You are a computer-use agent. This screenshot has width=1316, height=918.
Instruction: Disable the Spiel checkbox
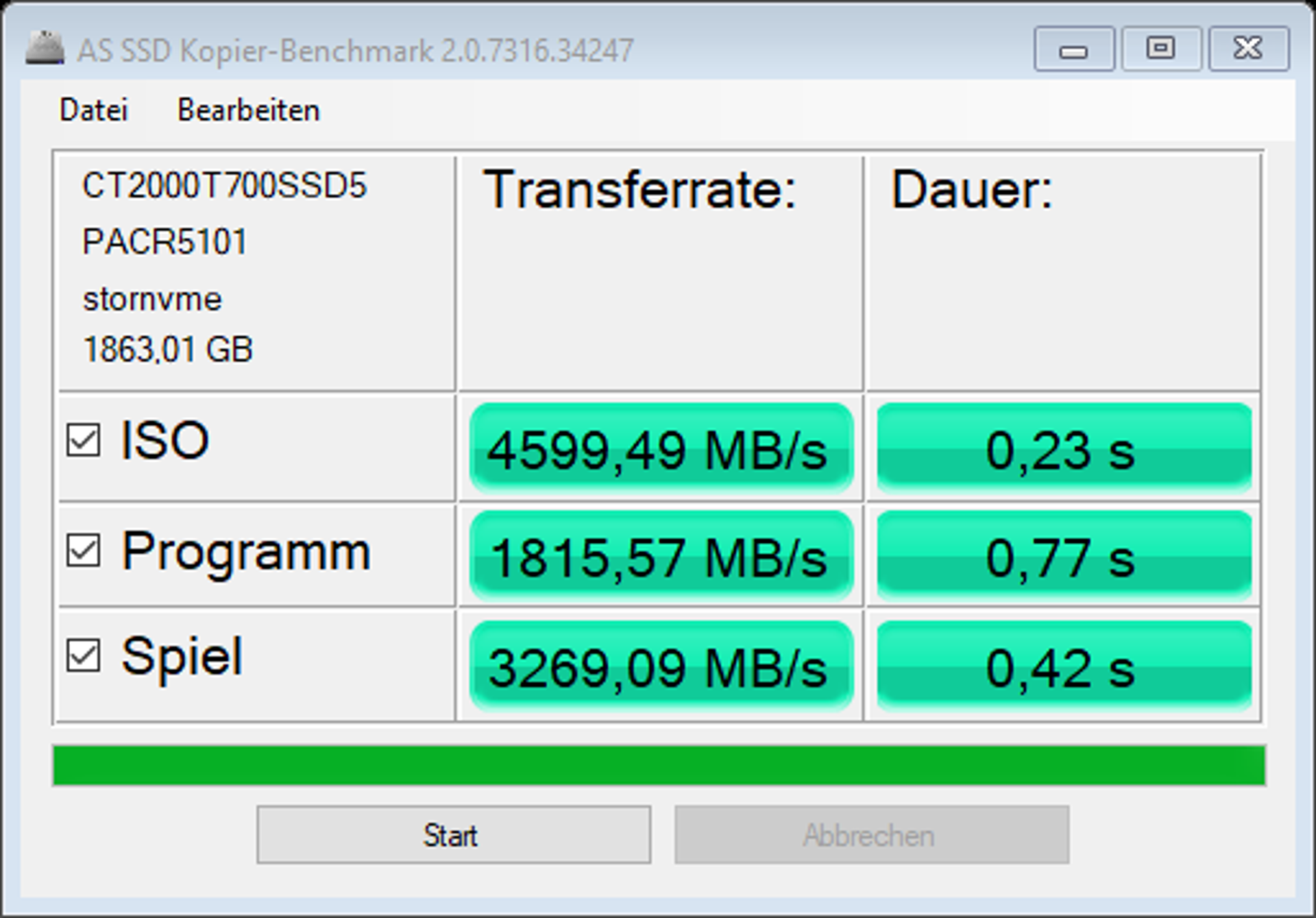(84, 655)
